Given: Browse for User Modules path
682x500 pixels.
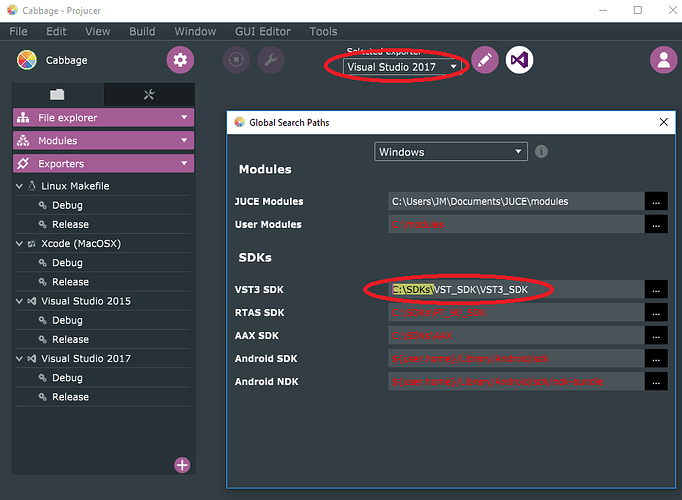Looking at the screenshot, I should 656,224.
